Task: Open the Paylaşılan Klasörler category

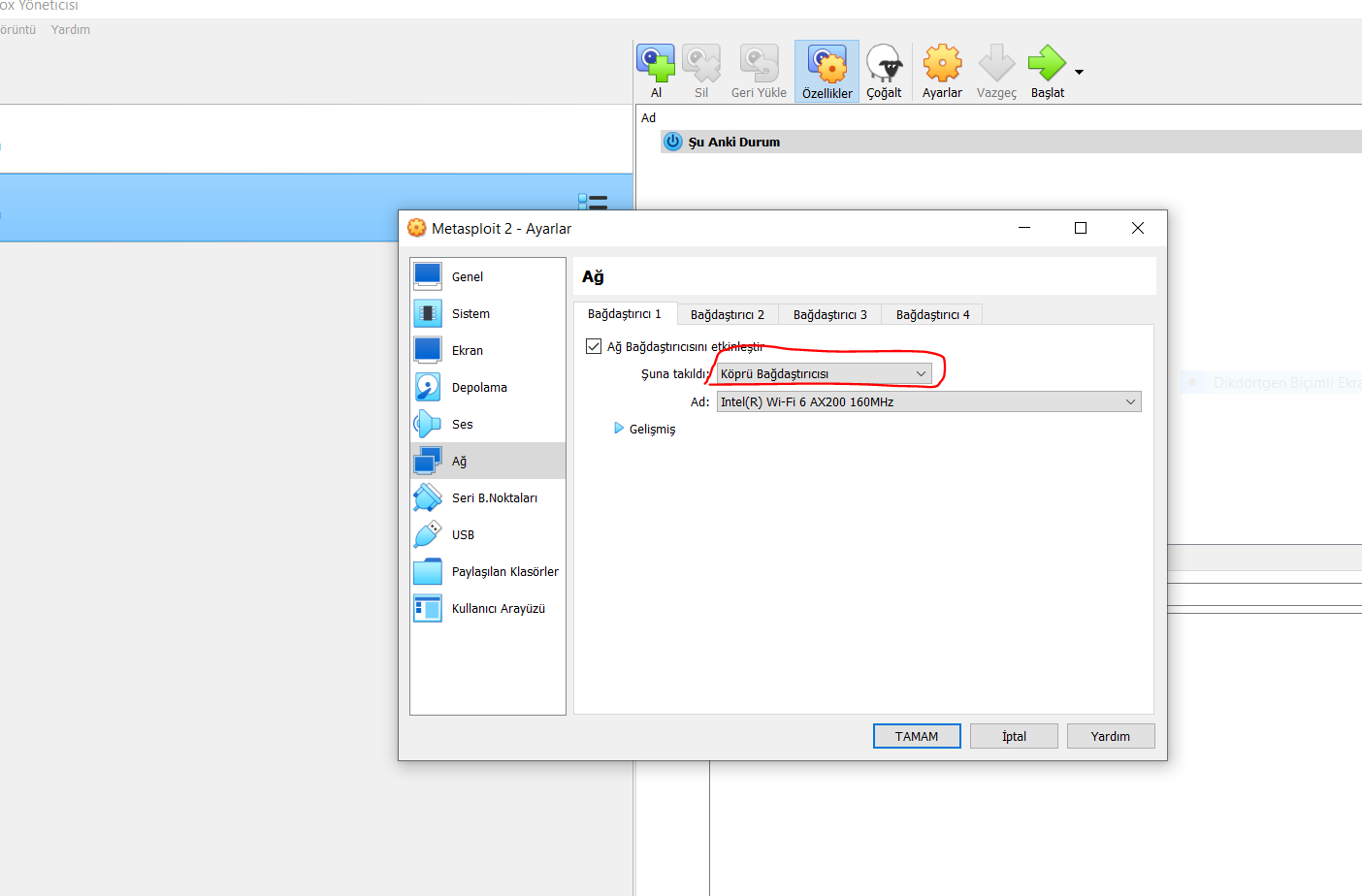Action: pos(488,571)
